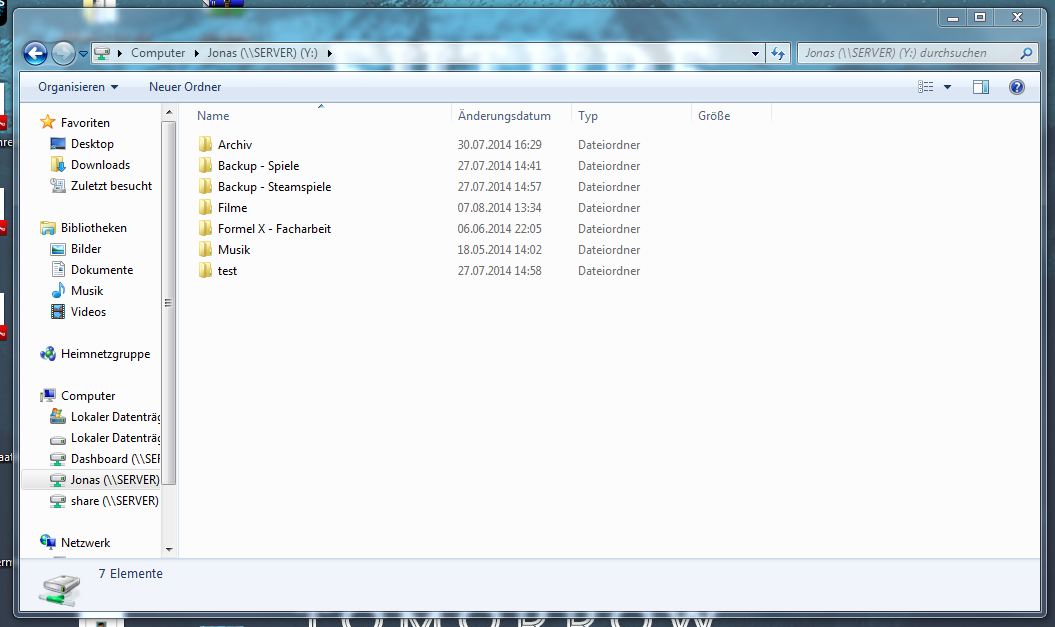The width and height of the screenshot is (1055, 627).
Task: Open Heimnetzgruppe in navigation pane
Action: (105, 354)
